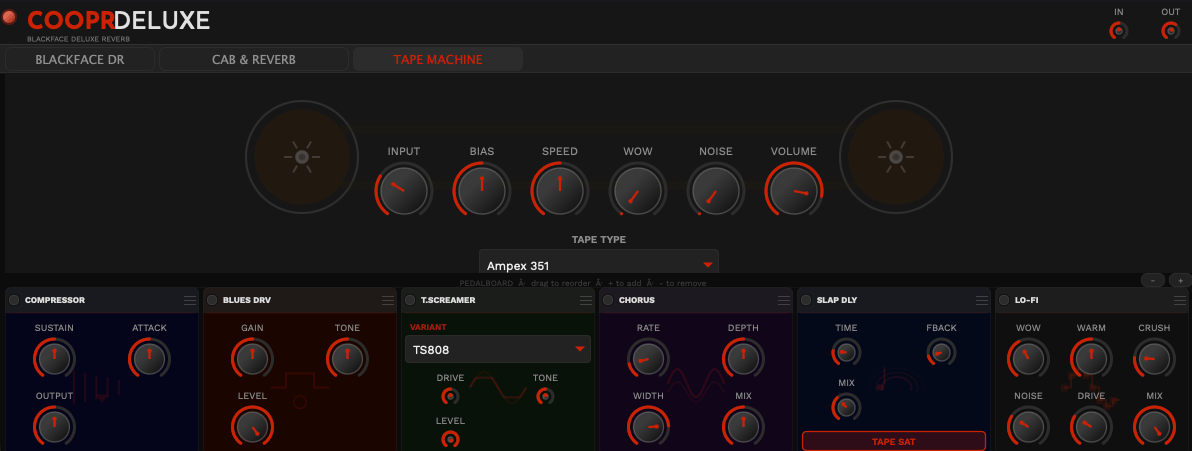Click the T.Screamer DRIVE knob
1192x451 pixels.
click(450, 396)
